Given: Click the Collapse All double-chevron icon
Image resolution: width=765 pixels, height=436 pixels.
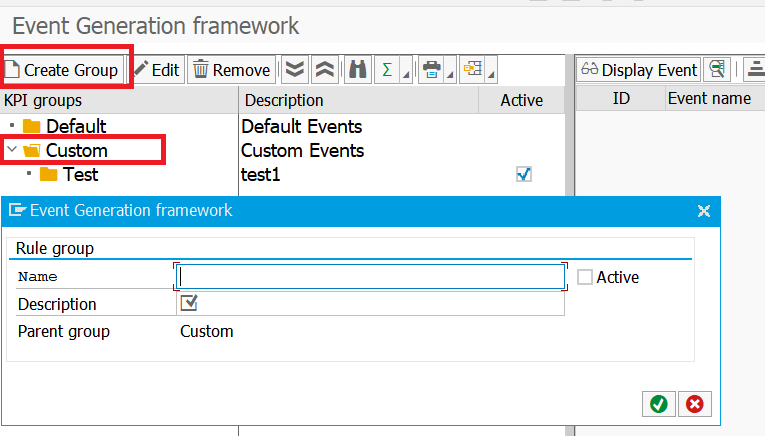Looking at the screenshot, I should 324,70.
